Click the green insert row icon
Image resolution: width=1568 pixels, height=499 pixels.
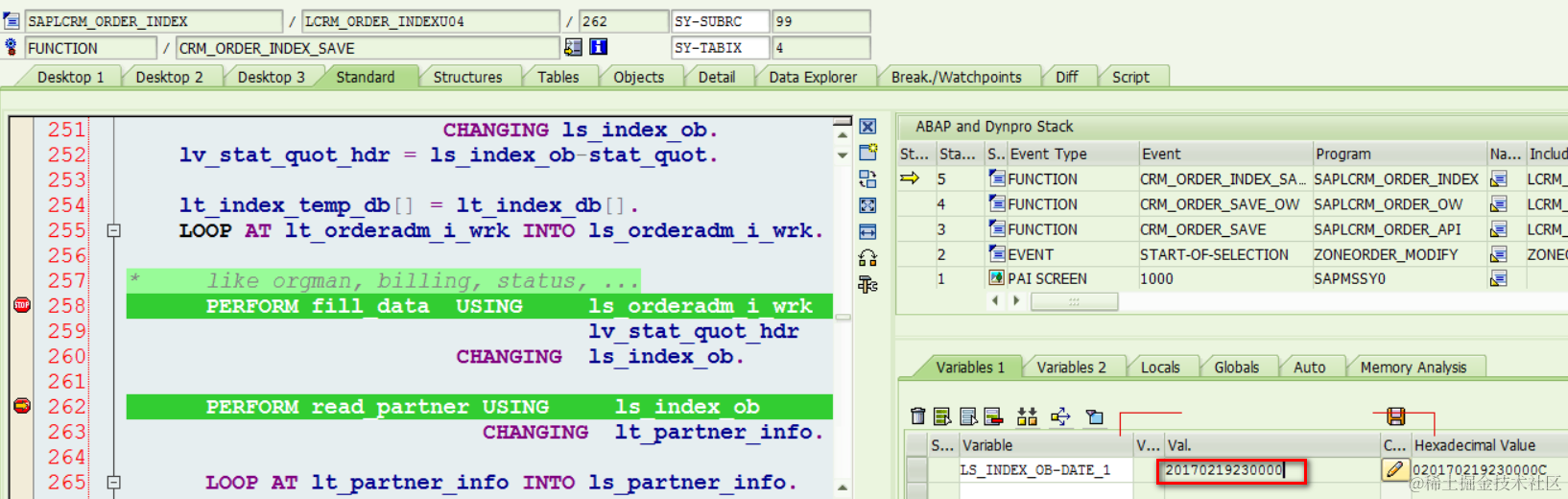[942, 416]
